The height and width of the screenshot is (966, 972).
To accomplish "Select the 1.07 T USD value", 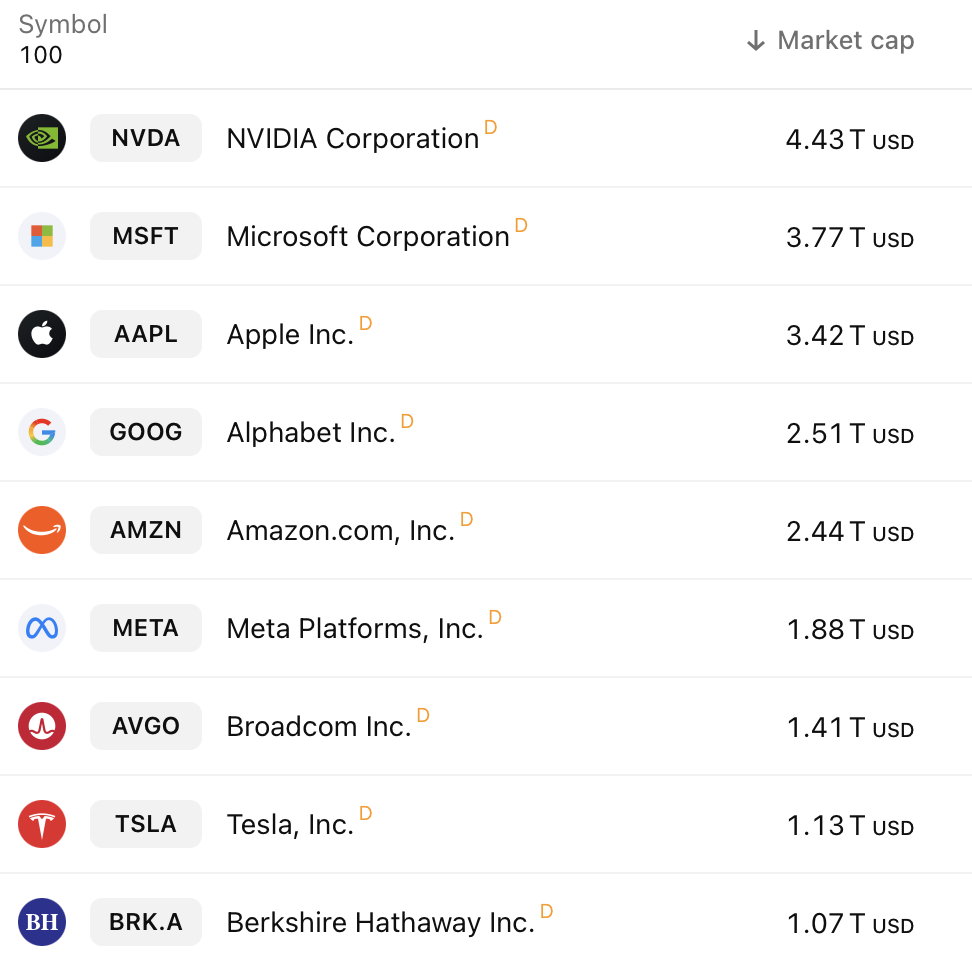I will 850,923.
